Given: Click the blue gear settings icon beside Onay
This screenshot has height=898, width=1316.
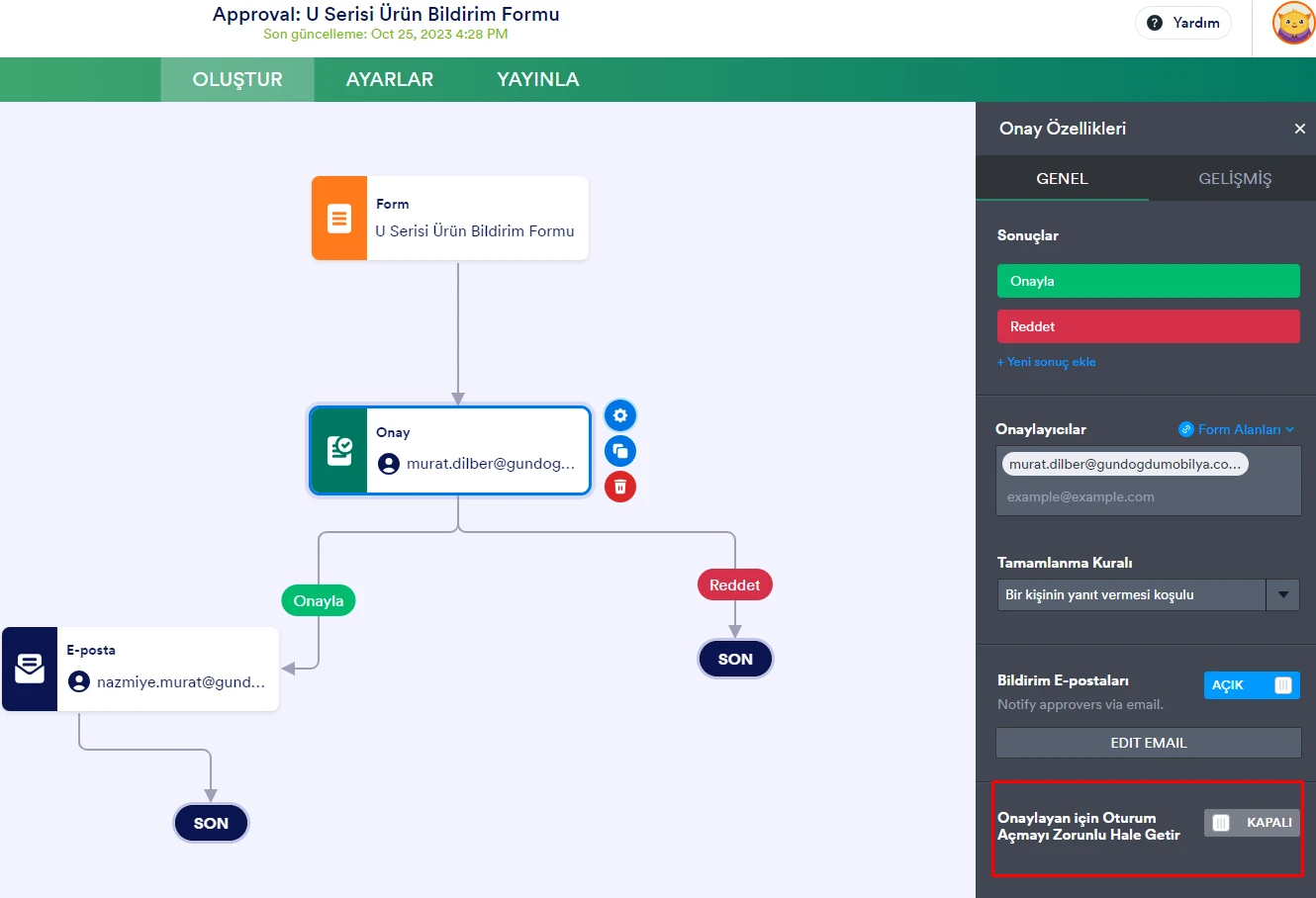Looking at the screenshot, I should coord(620,415).
